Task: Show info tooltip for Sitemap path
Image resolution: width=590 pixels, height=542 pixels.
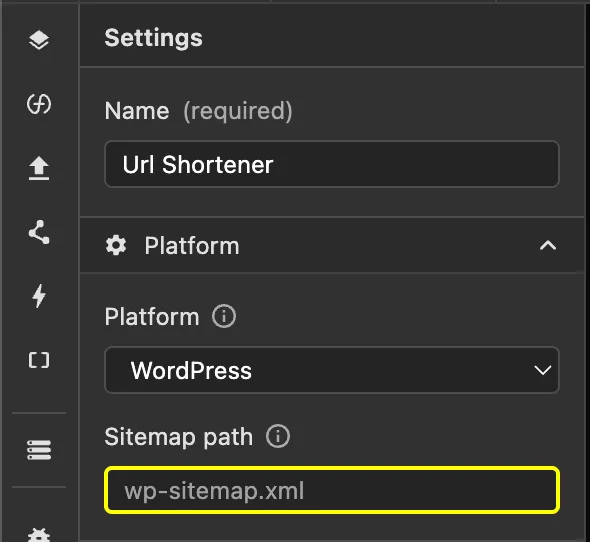Action: (x=278, y=436)
